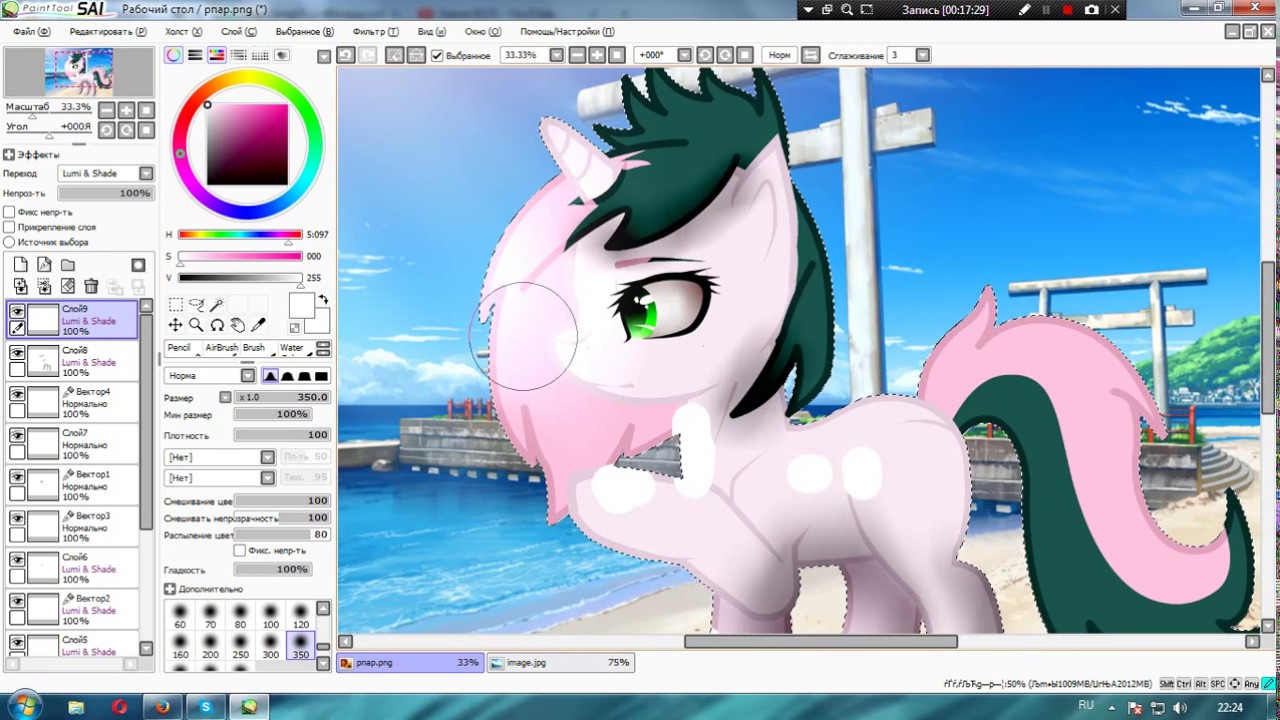Swap foreground and background colors
1280x720 pixels.
pos(323,300)
